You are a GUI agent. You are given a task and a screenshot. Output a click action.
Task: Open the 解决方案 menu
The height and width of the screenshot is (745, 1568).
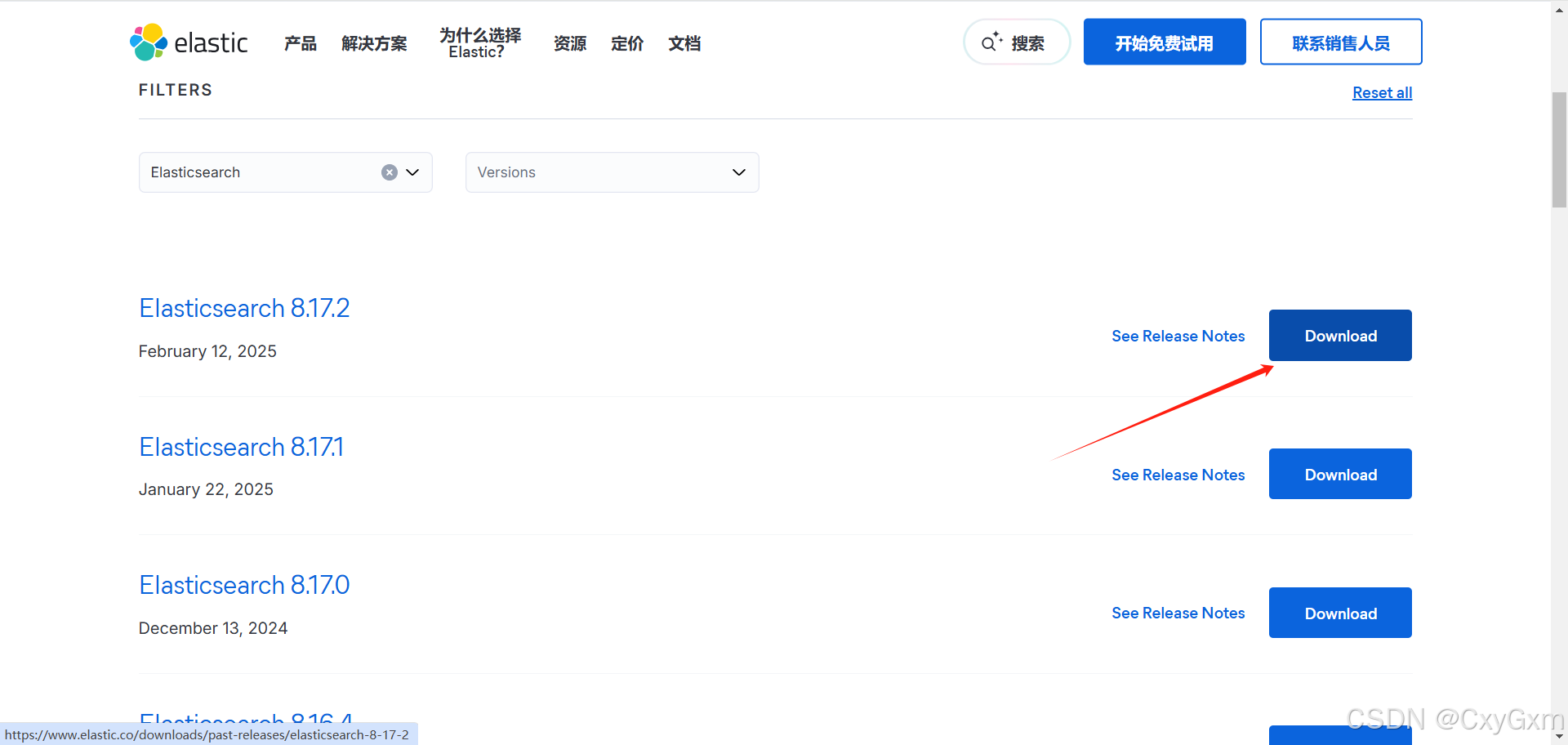(374, 43)
